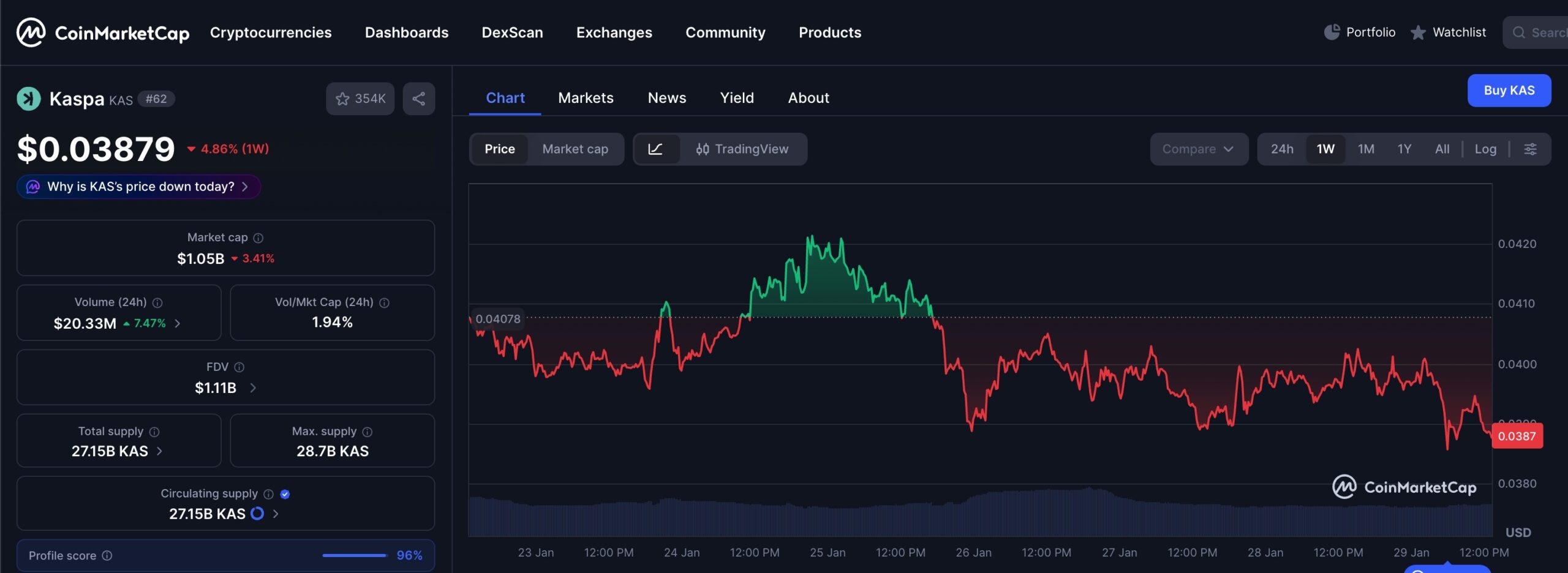Viewport: 1568px width, 573px height.
Task: Click the Search input field
Action: pos(1536,32)
